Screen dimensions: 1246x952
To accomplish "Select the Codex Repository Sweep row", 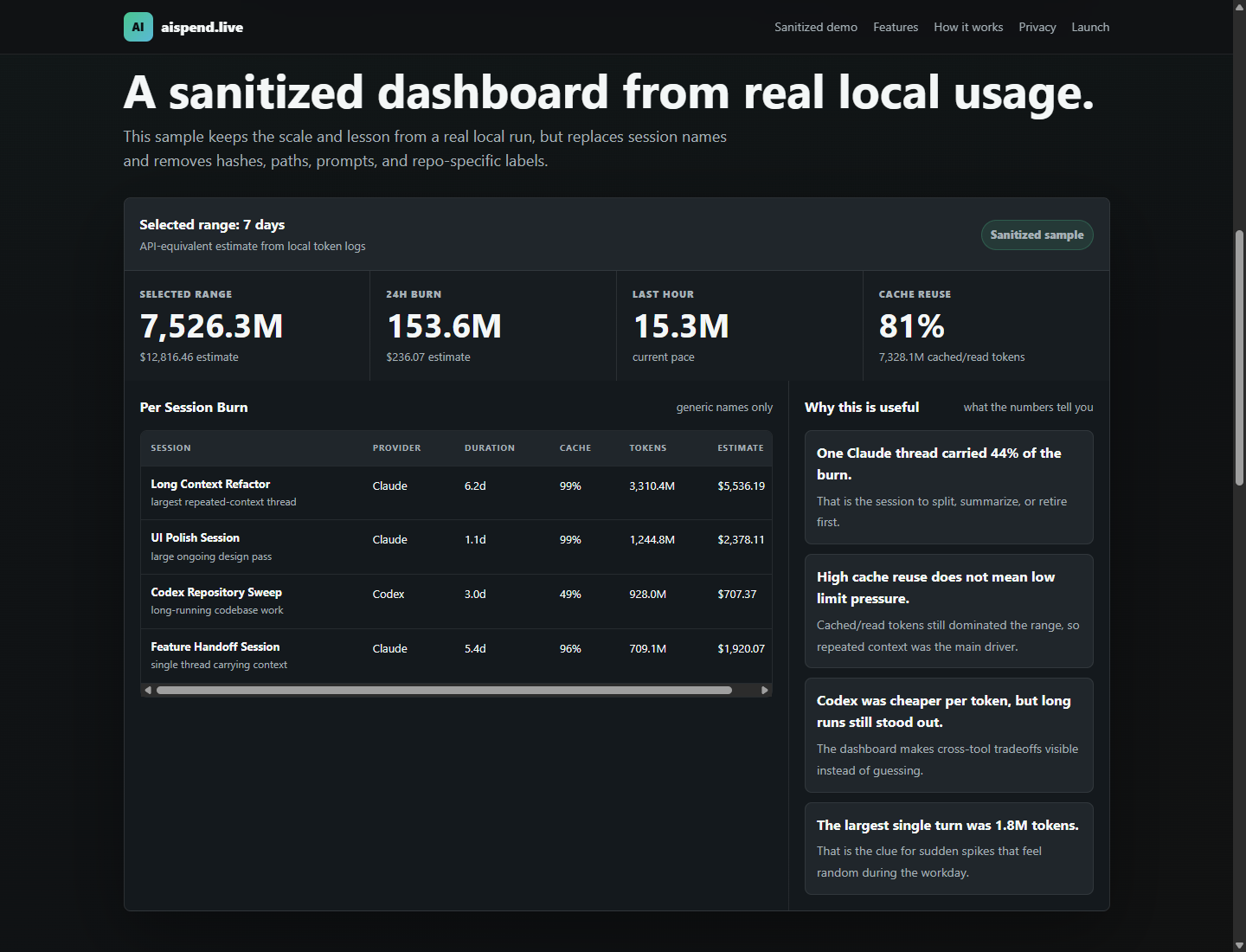I will [x=456, y=601].
